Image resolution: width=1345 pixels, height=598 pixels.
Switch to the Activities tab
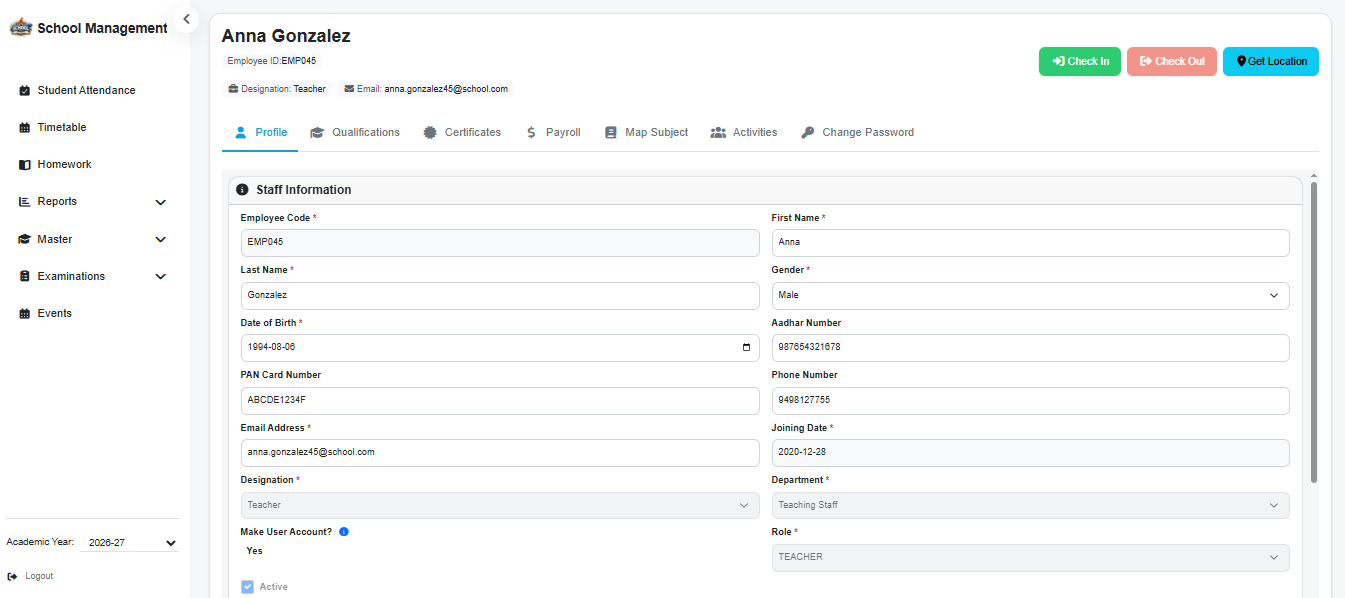click(x=744, y=132)
